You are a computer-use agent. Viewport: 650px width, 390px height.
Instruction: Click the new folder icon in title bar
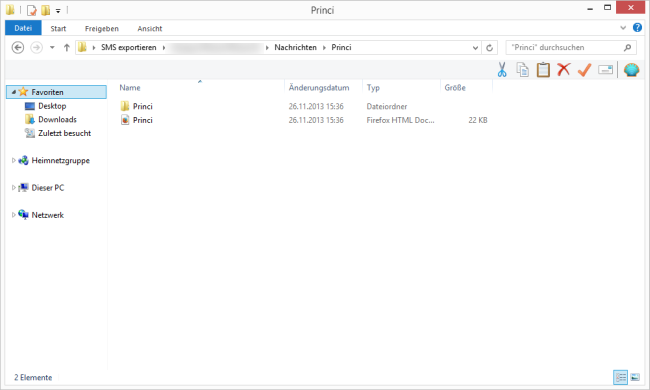point(46,10)
